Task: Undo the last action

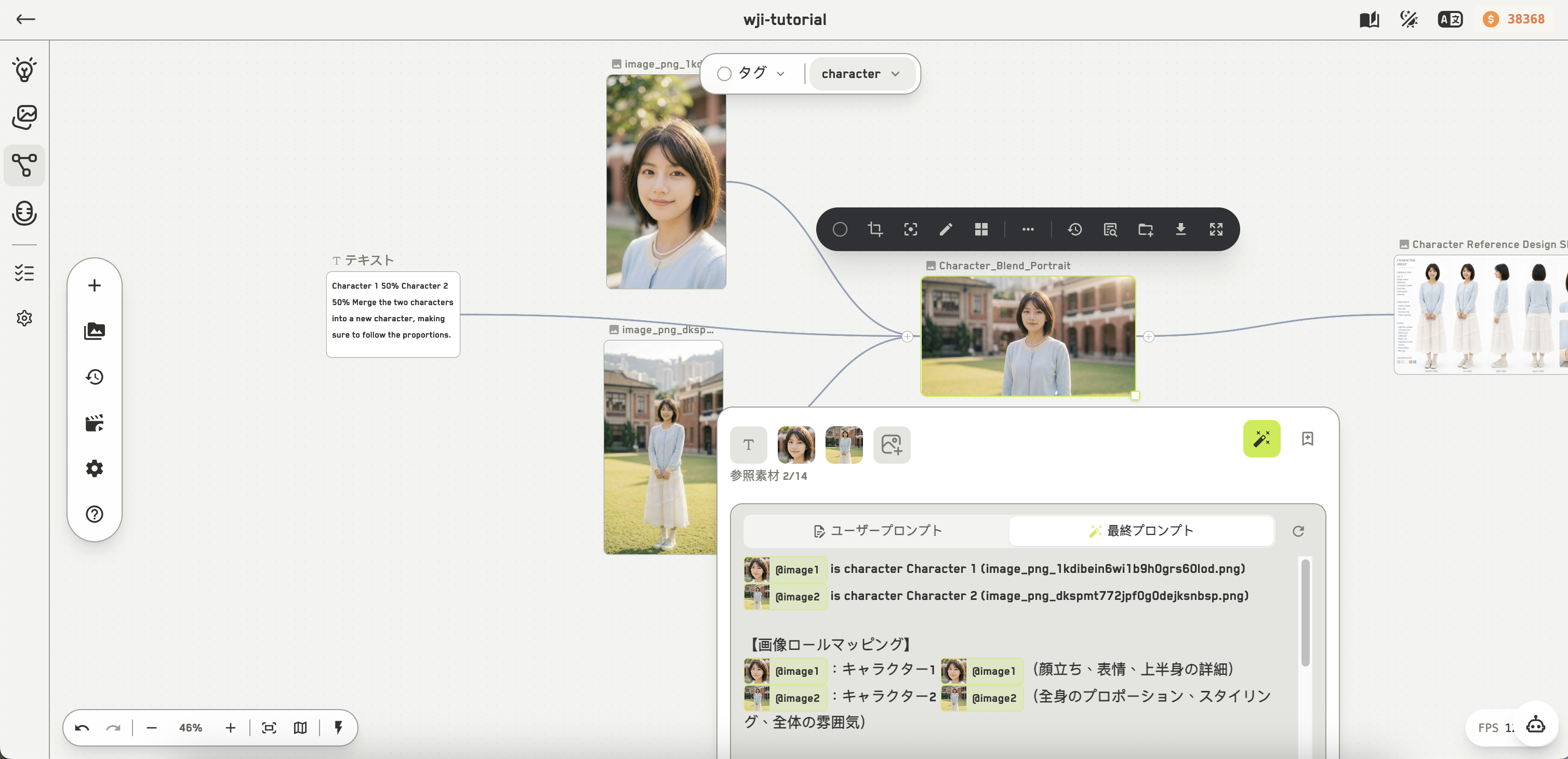Action: pyautogui.click(x=82, y=727)
